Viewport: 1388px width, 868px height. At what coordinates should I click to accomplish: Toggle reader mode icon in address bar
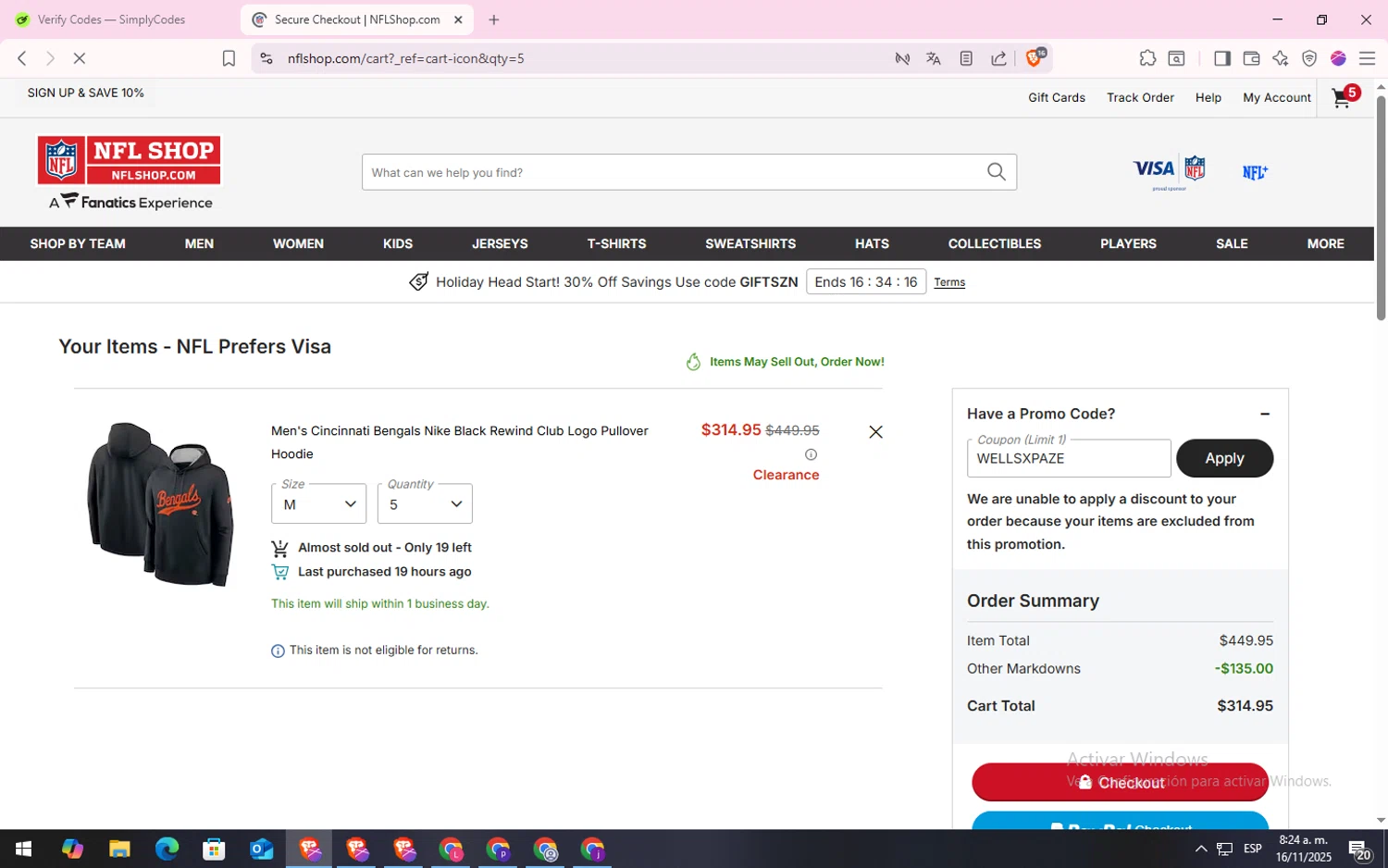click(966, 58)
